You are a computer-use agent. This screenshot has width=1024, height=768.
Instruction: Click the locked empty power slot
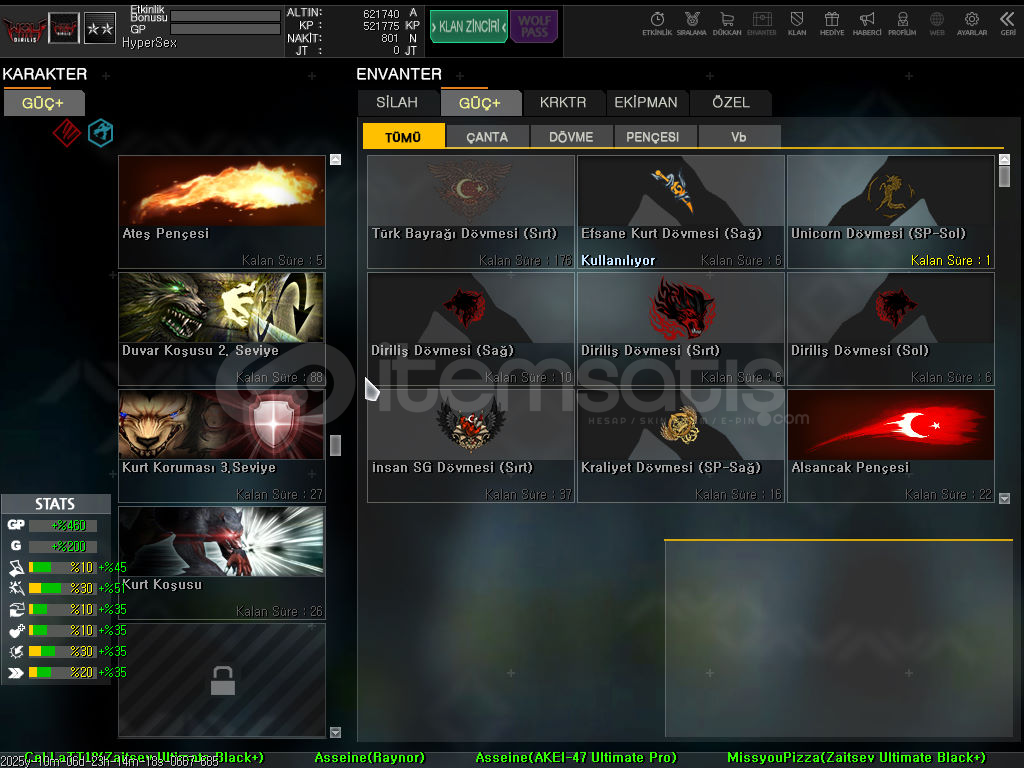(x=222, y=681)
